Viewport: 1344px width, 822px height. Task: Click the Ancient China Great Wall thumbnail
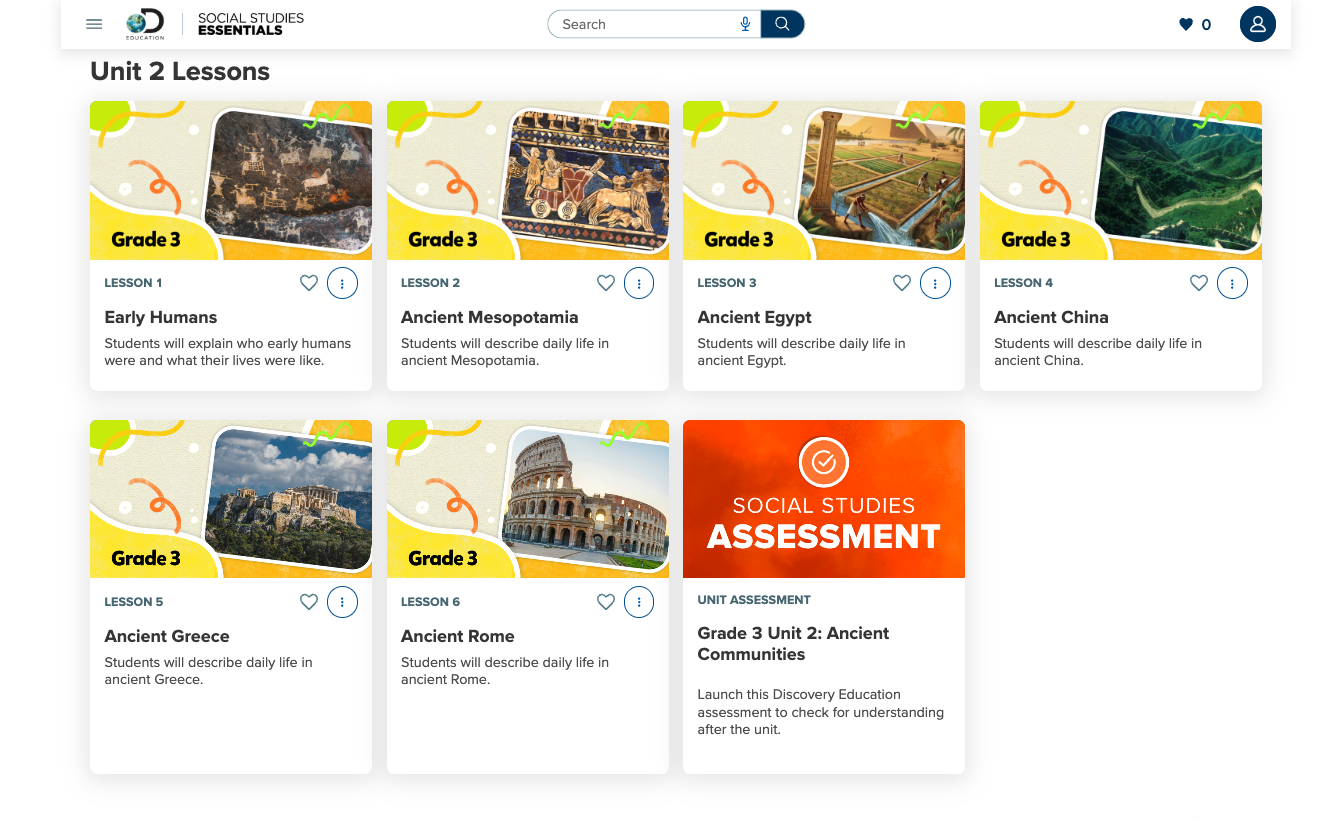[x=1121, y=180]
